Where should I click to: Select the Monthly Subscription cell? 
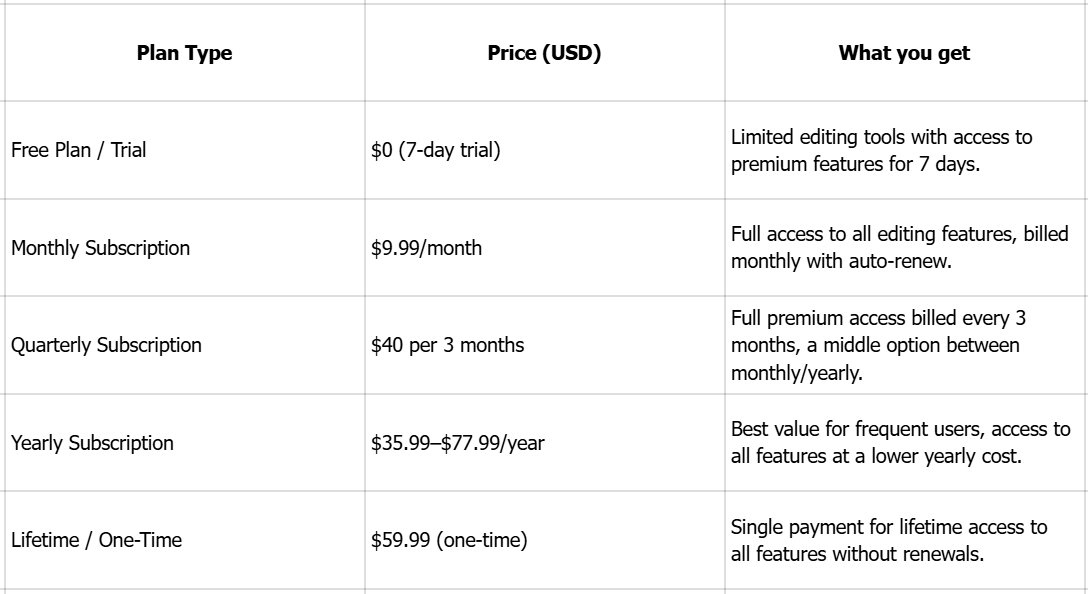(100, 248)
